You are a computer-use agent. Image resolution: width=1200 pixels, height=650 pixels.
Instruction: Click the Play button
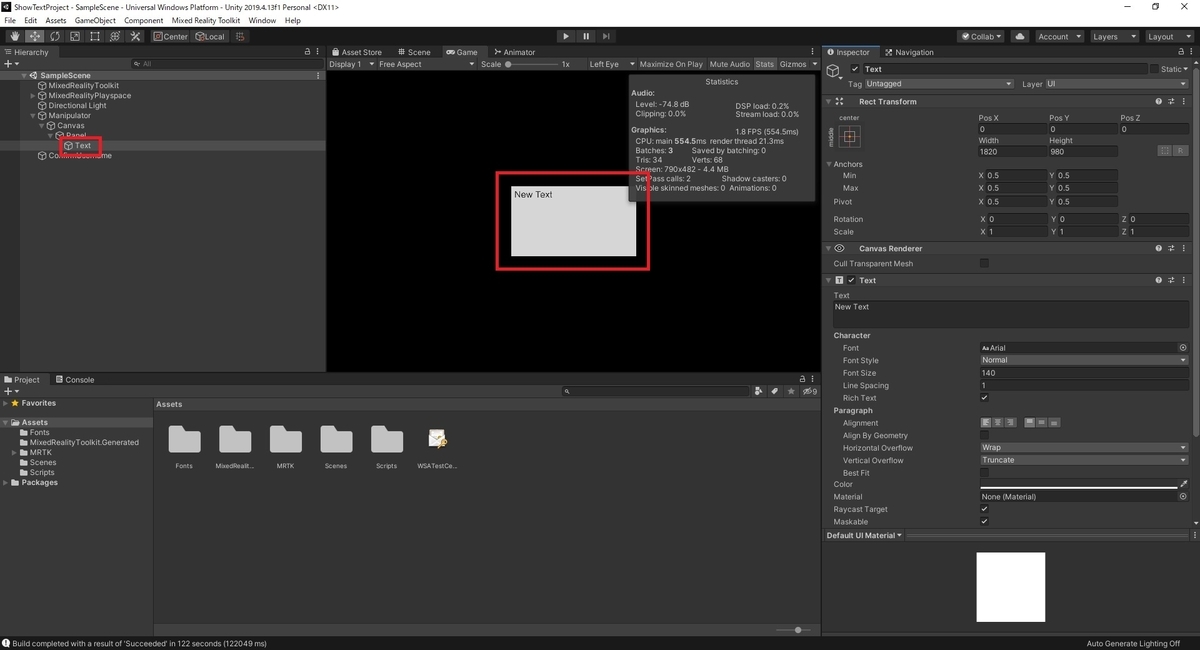(566, 36)
